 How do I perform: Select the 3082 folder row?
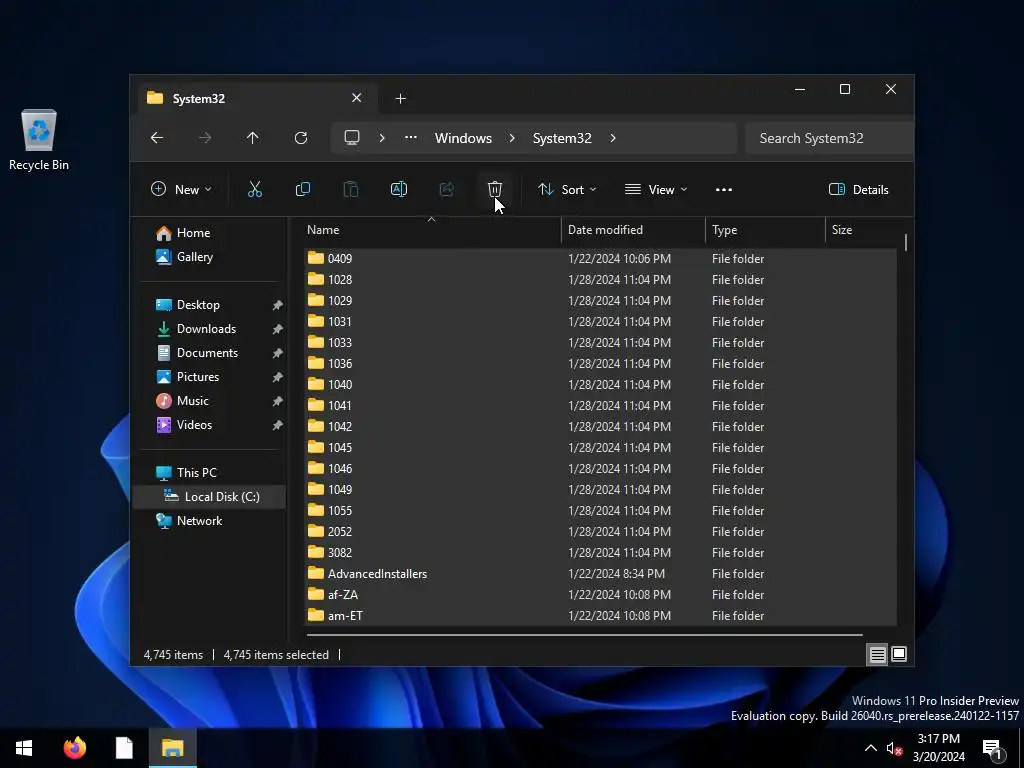point(600,553)
